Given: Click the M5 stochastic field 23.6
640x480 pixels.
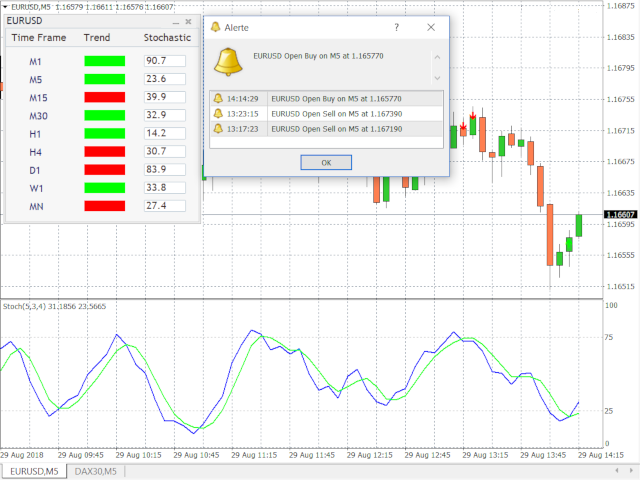Looking at the screenshot, I should point(165,79).
